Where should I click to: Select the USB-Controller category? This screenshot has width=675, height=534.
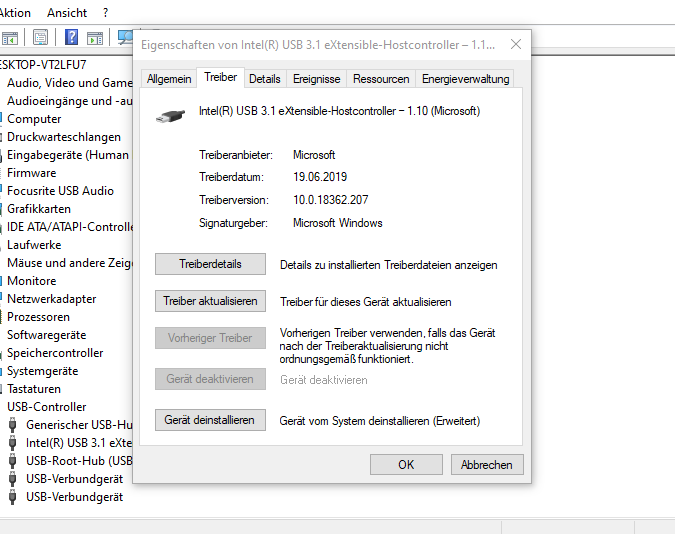click(46, 407)
